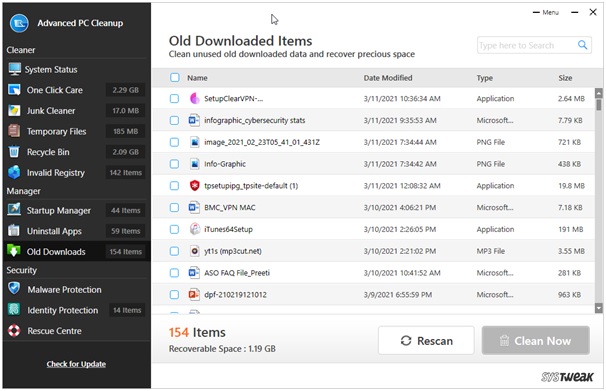Select the BMC_VPN MAC checkbox

[x=174, y=207]
